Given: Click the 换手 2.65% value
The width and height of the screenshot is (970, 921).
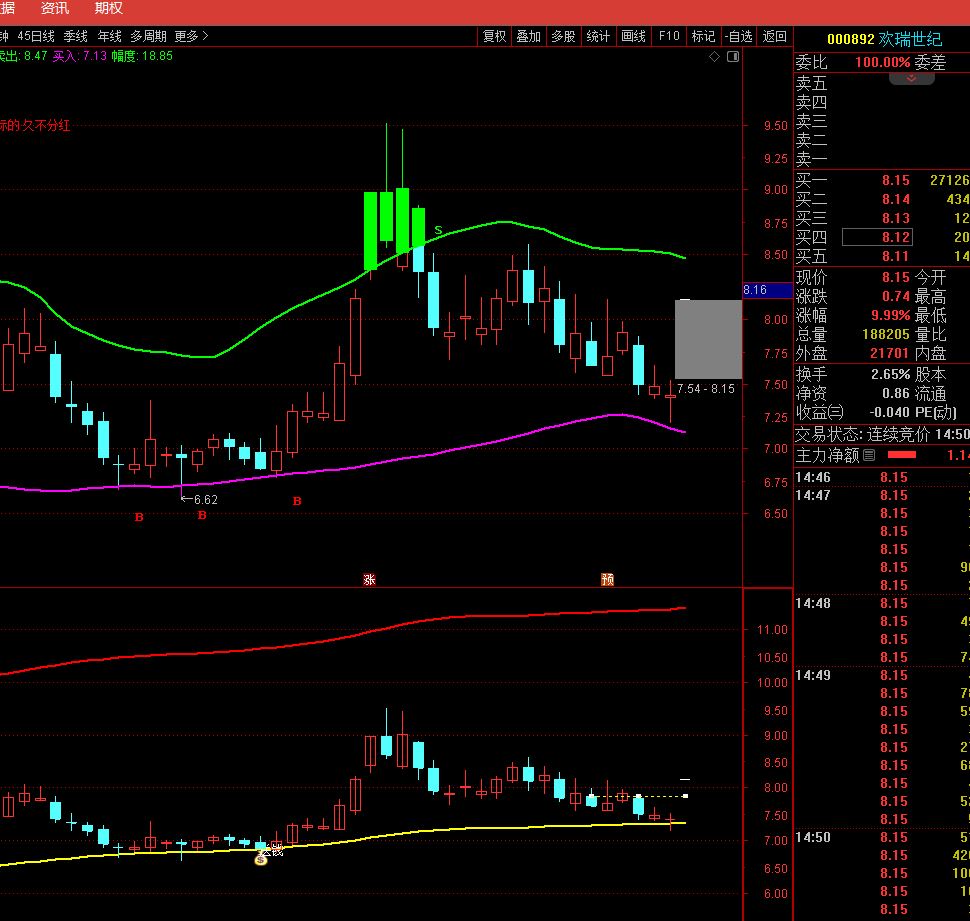Looking at the screenshot, I should [x=891, y=374].
